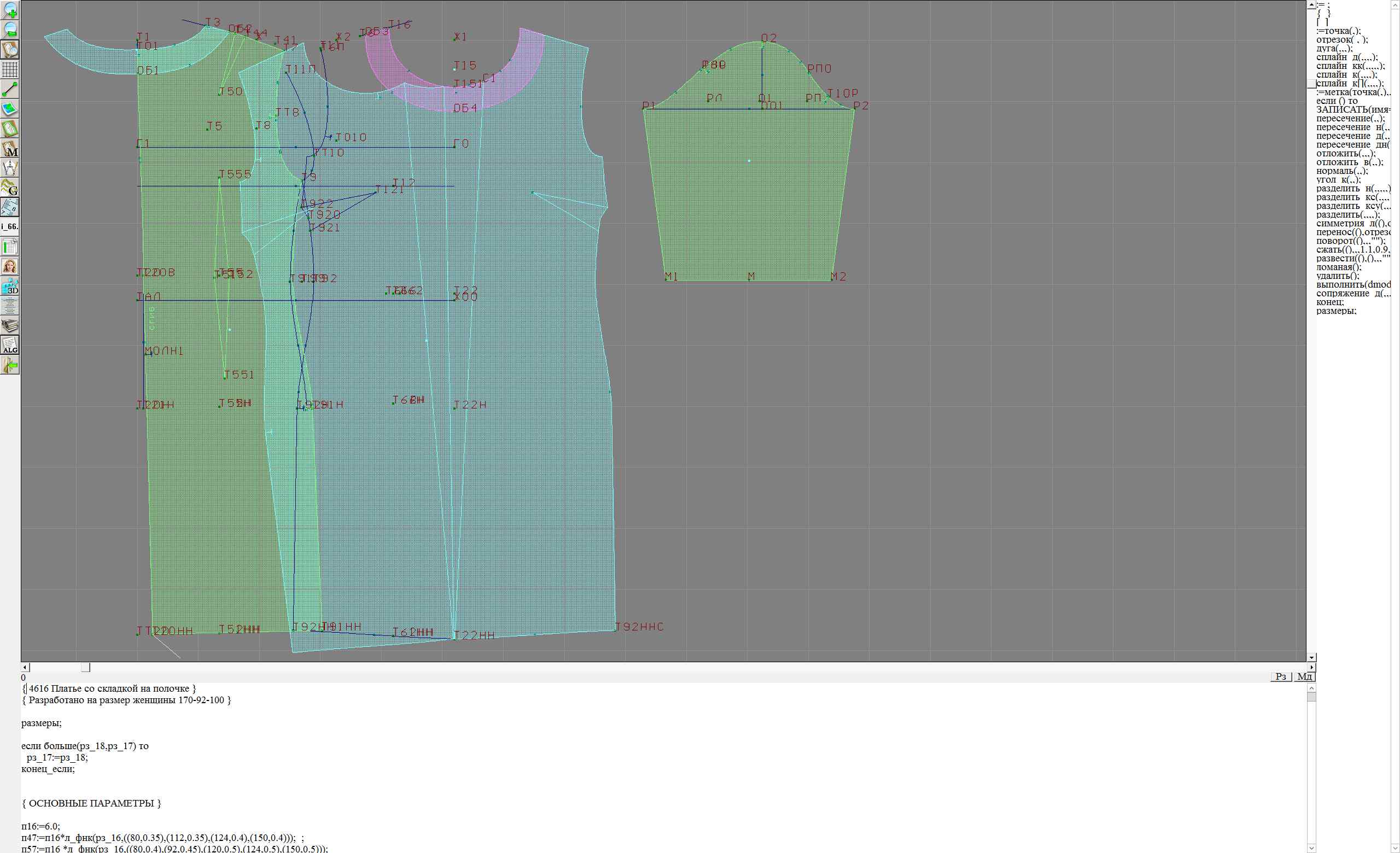Click the exit door arrow icon

(x=10, y=366)
